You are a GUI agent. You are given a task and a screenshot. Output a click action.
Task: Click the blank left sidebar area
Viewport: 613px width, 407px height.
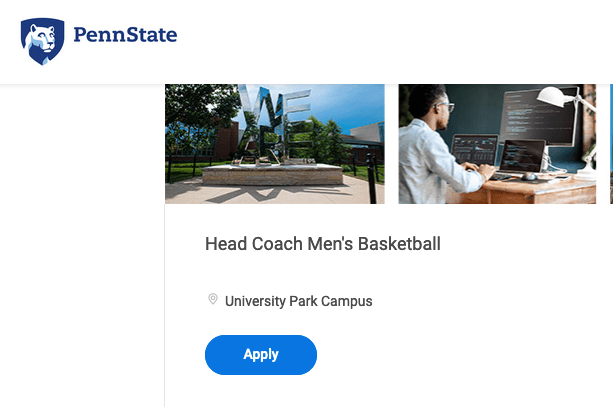click(x=80, y=250)
